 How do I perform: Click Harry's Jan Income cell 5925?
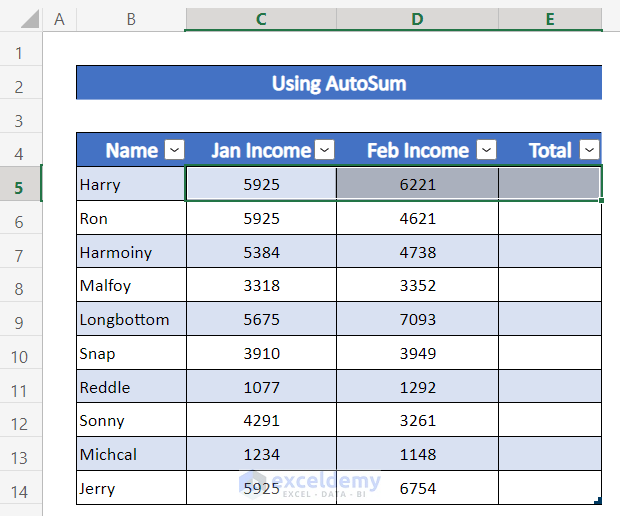[x=261, y=184]
